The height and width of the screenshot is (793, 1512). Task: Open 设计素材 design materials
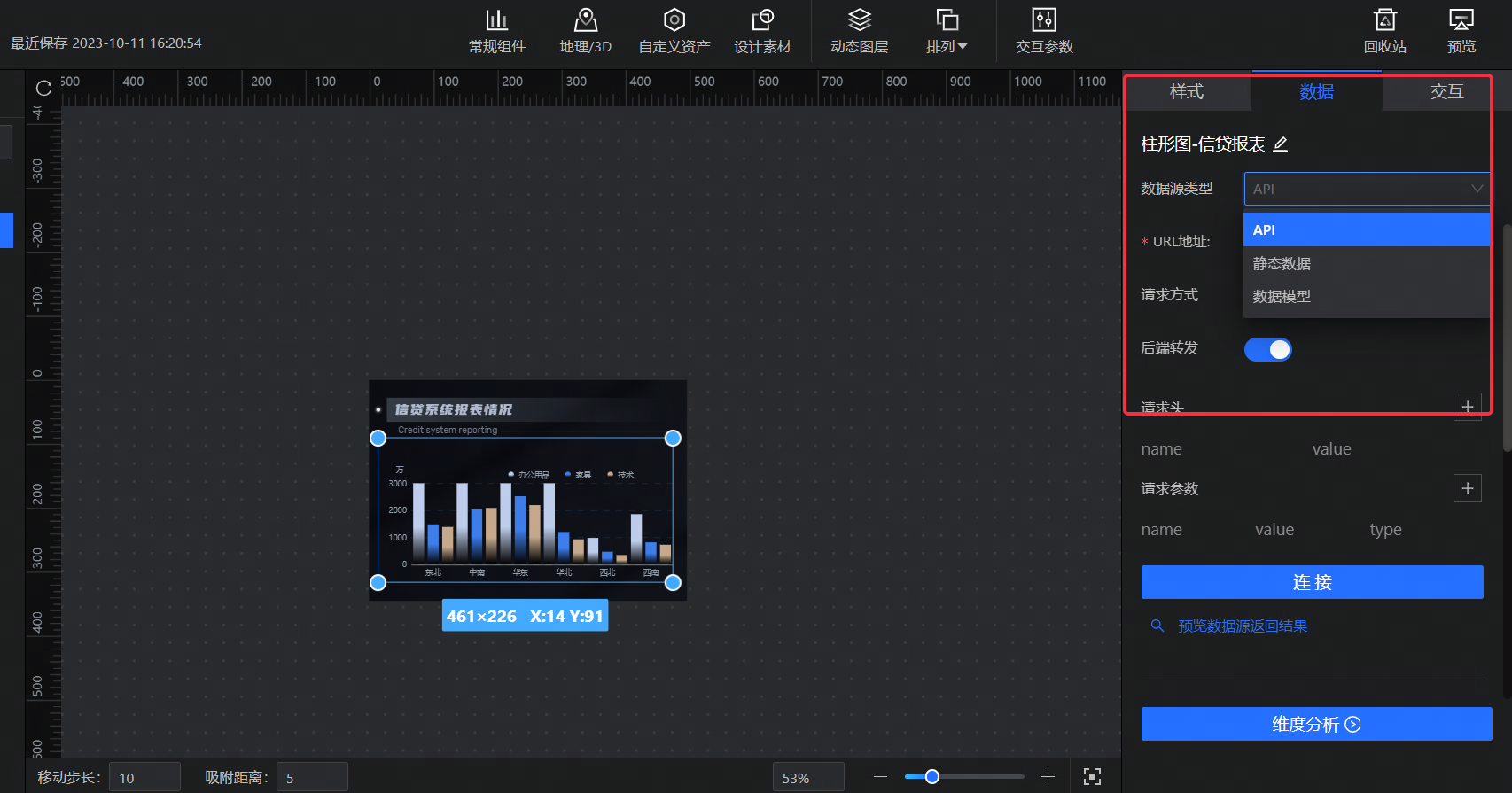pyautogui.click(x=762, y=31)
